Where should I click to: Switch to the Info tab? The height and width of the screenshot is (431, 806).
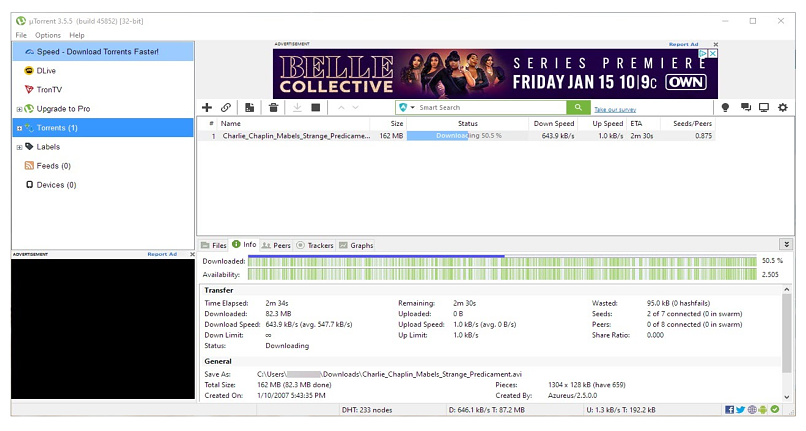(244, 244)
